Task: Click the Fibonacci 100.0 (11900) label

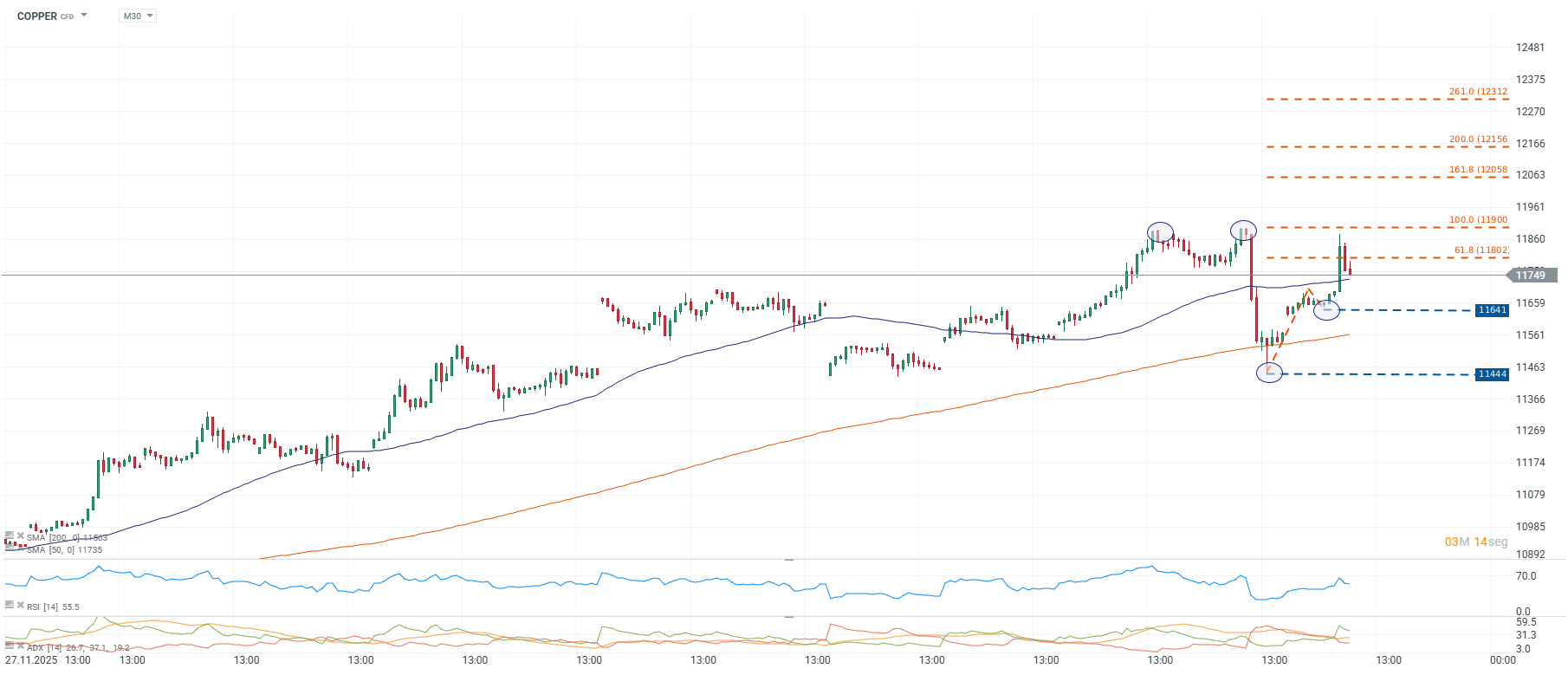Action: click(1478, 219)
